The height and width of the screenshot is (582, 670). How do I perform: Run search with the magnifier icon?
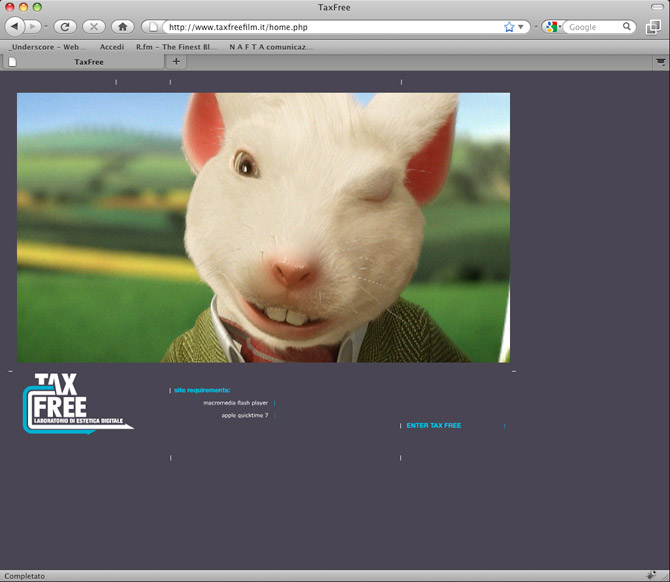626,26
